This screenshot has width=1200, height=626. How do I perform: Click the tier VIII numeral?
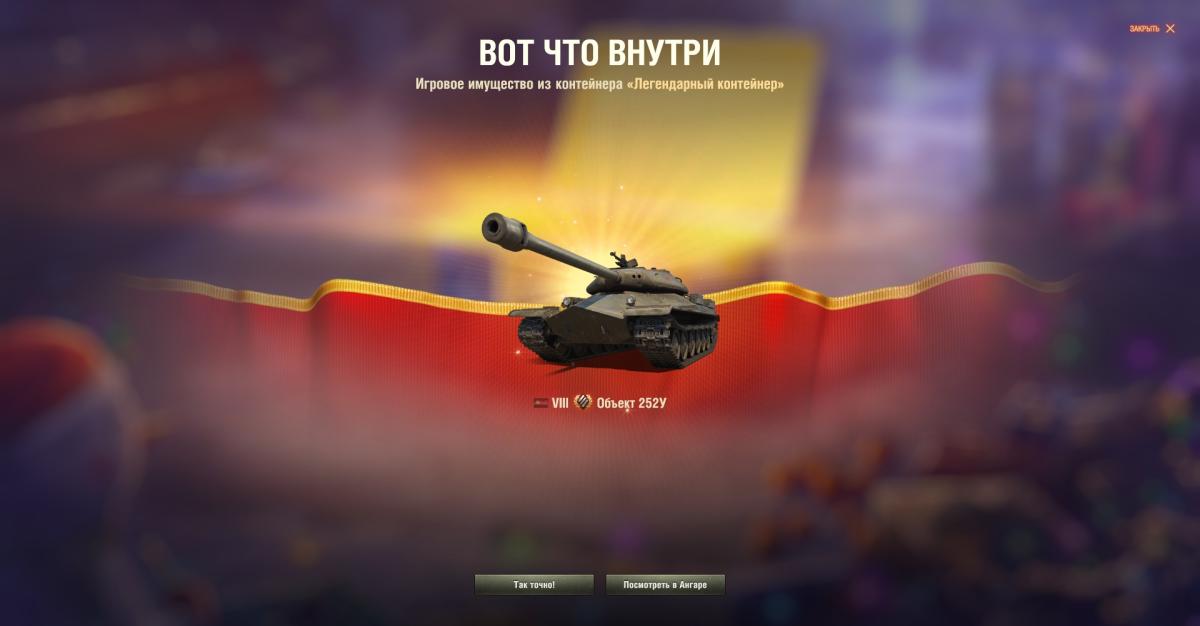560,403
